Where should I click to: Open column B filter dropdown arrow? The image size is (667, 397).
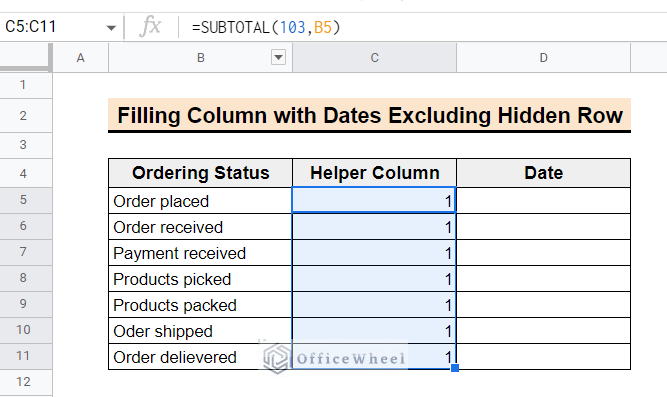coord(278,57)
